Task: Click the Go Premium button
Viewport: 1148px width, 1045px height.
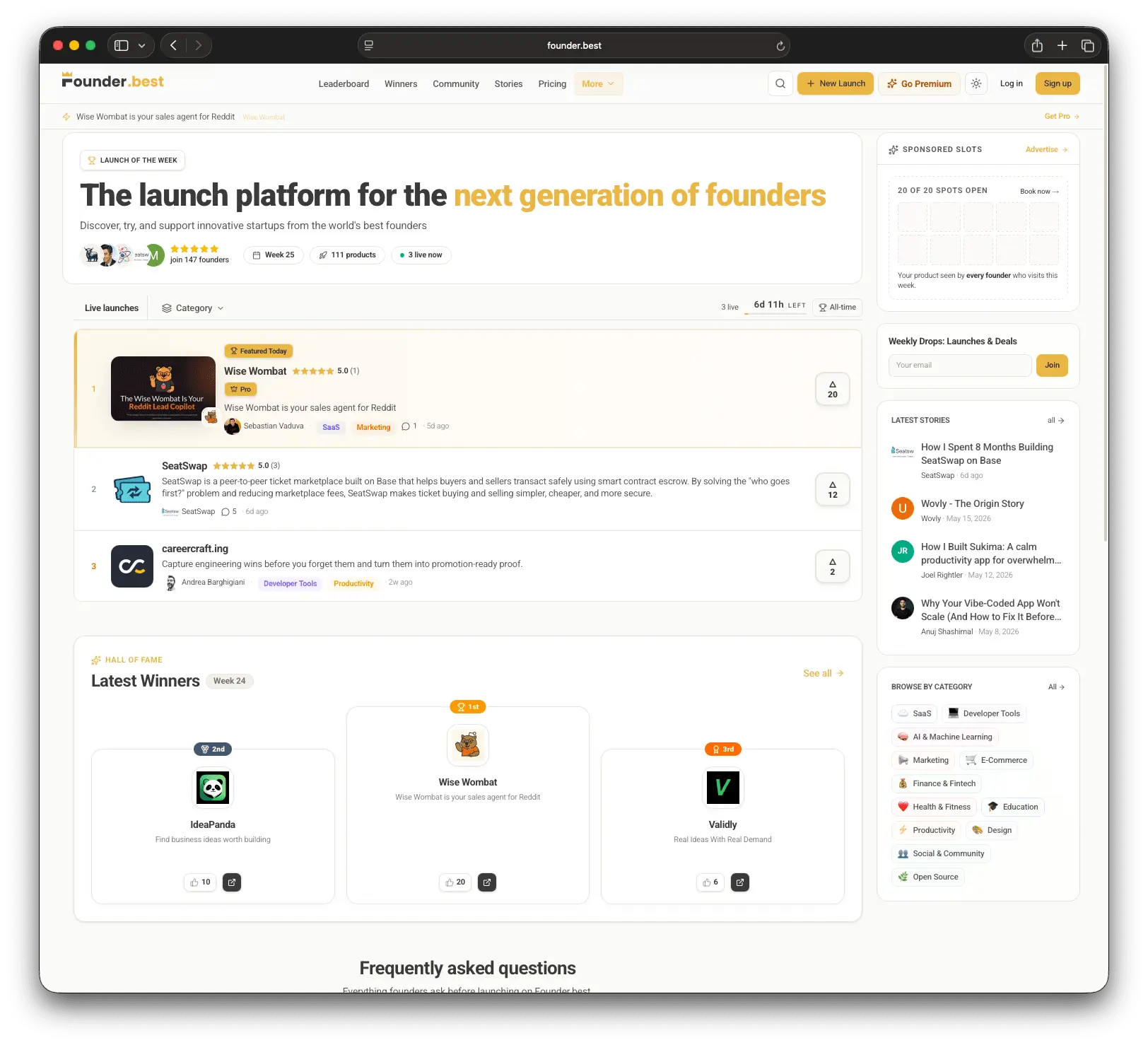Action: pos(920,83)
